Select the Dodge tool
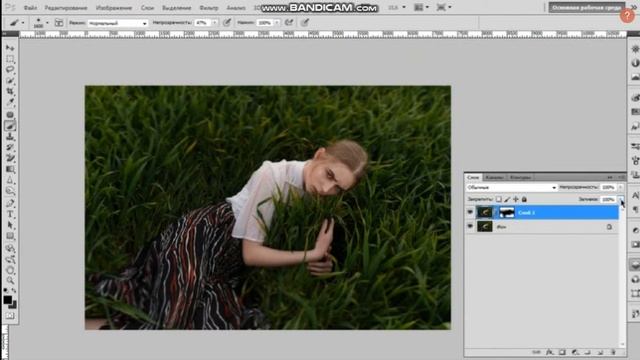This screenshot has height=360, width=640. 10,191
